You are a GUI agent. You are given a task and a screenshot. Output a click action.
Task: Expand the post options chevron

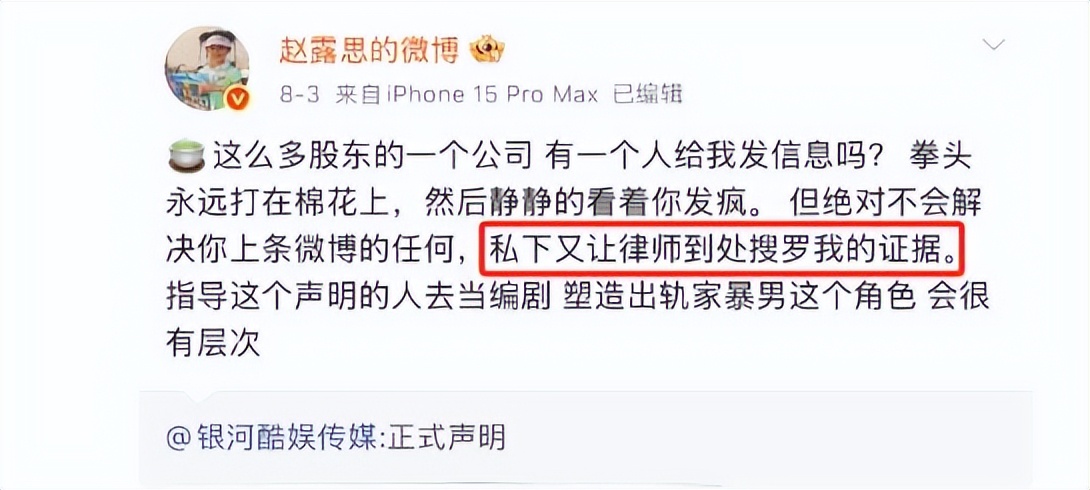coord(994,45)
